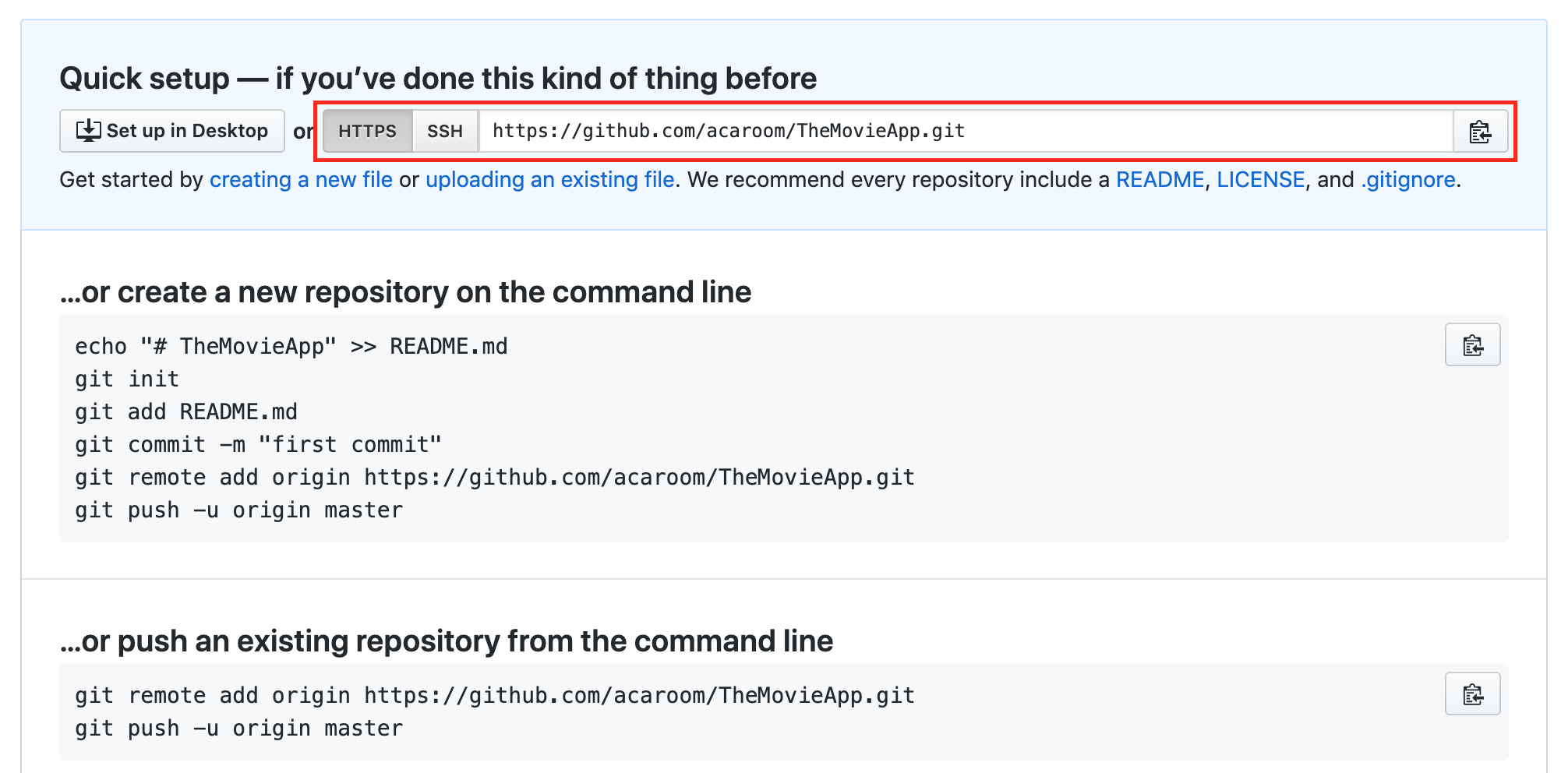The image size is (1568, 773).
Task: Follow the README recommendation link
Action: [x=1160, y=180]
